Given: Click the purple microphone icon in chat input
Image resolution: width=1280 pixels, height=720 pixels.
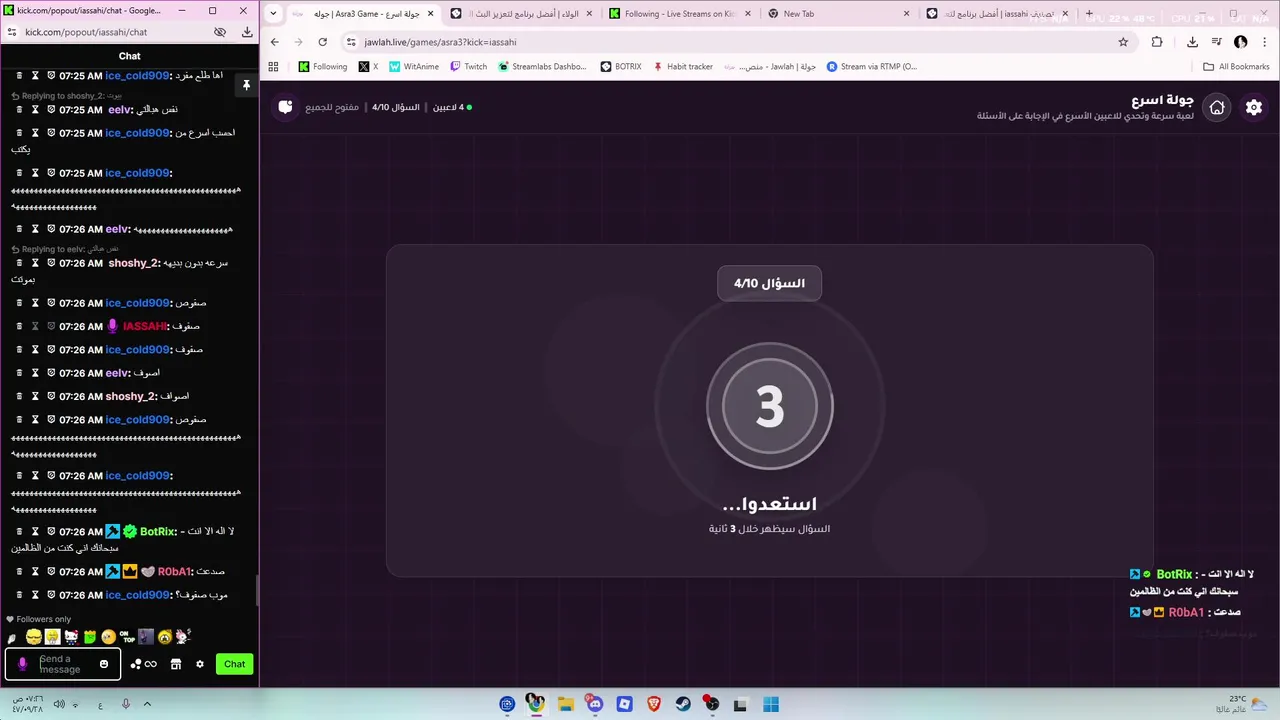Looking at the screenshot, I should [x=22, y=664].
